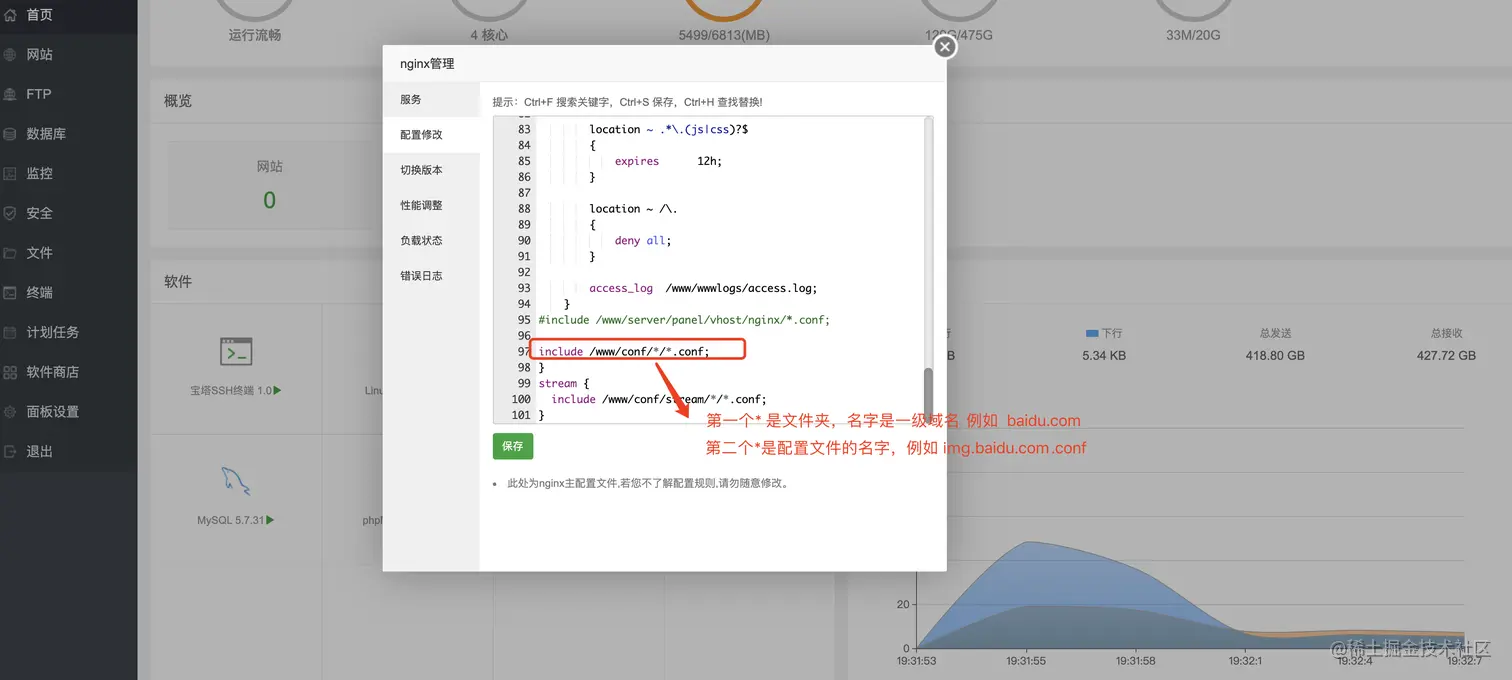This screenshot has width=1512, height=680.
Task: Click the 文件 folder icon in sidebar
Action: tap(11, 253)
